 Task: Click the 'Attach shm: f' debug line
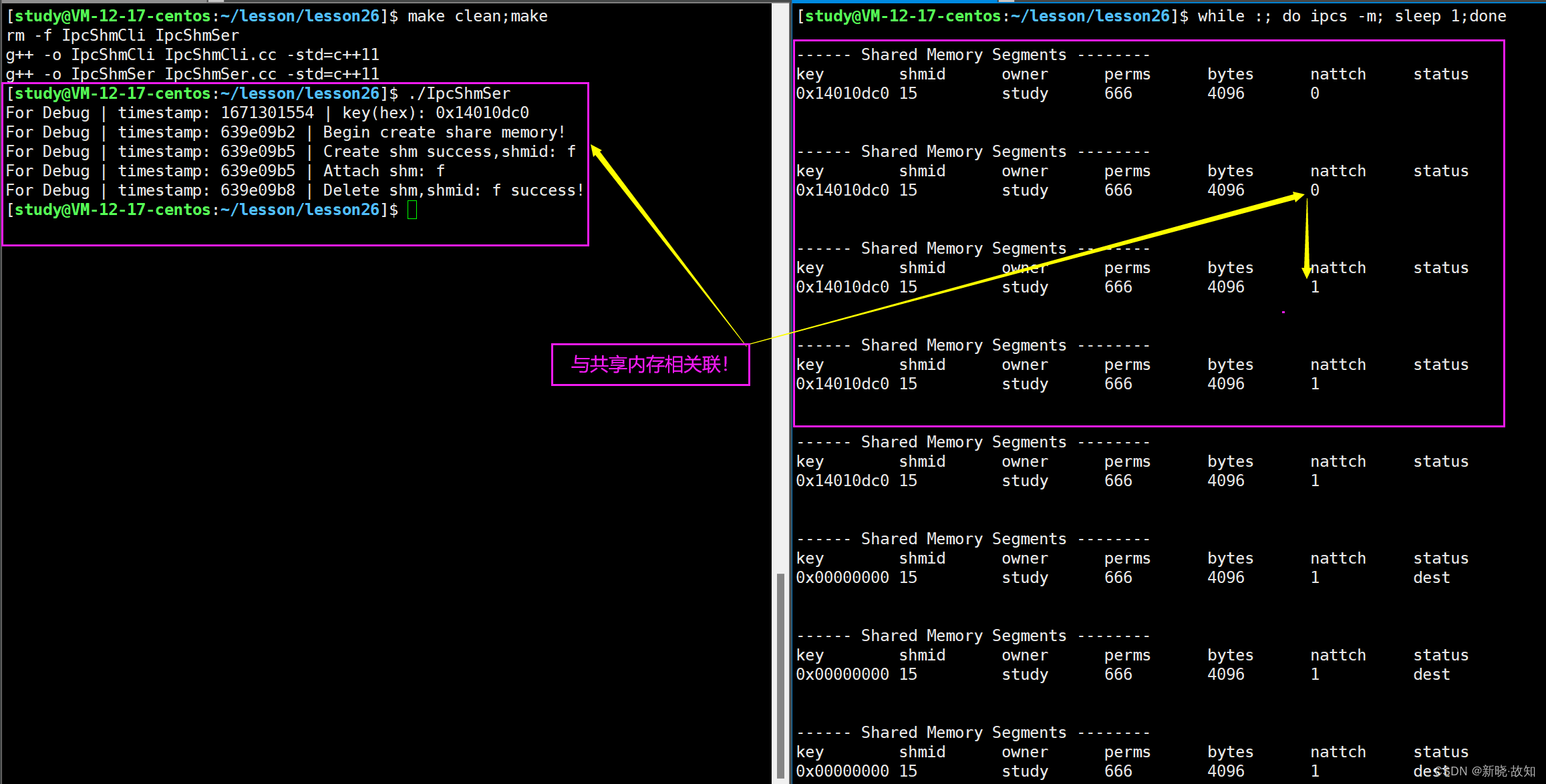click(x=383, y=171)
